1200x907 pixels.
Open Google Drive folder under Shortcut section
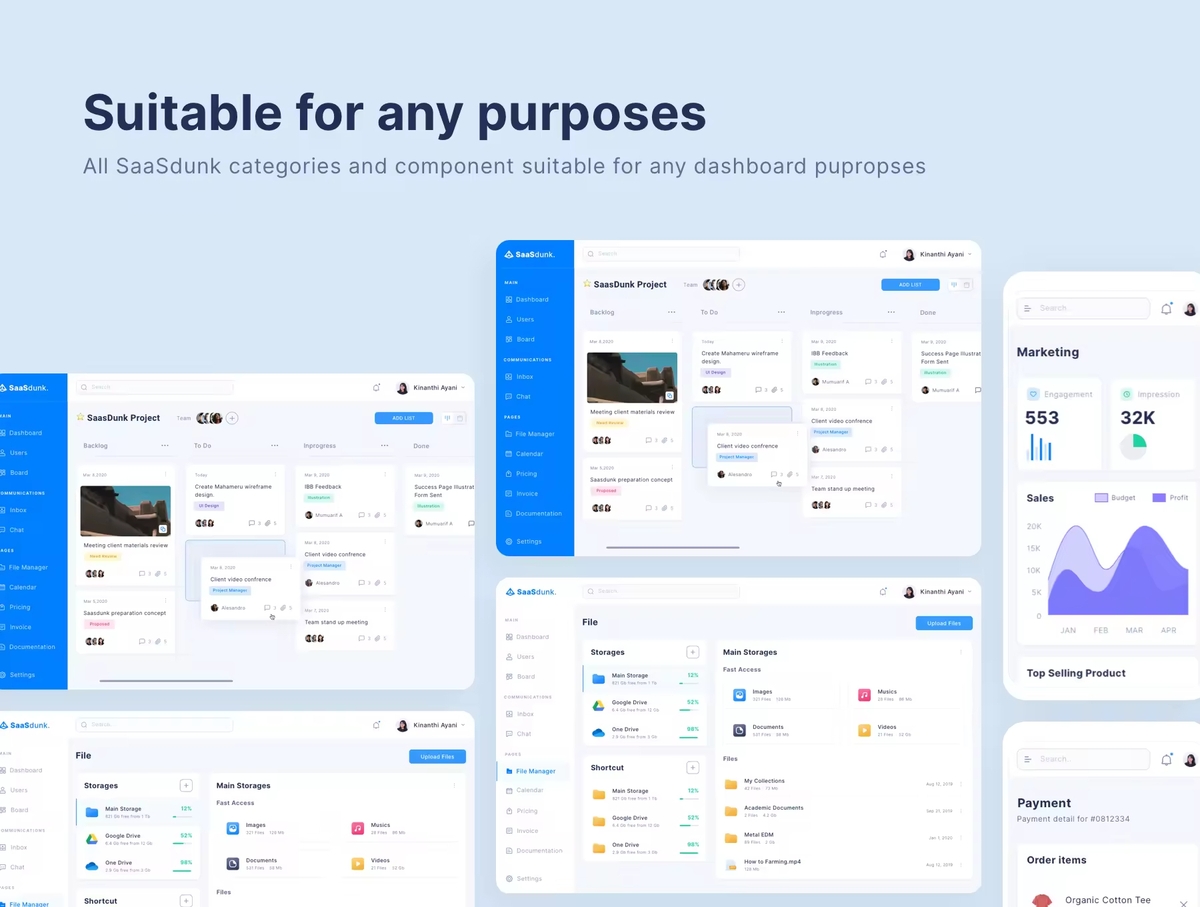[630, 818]
